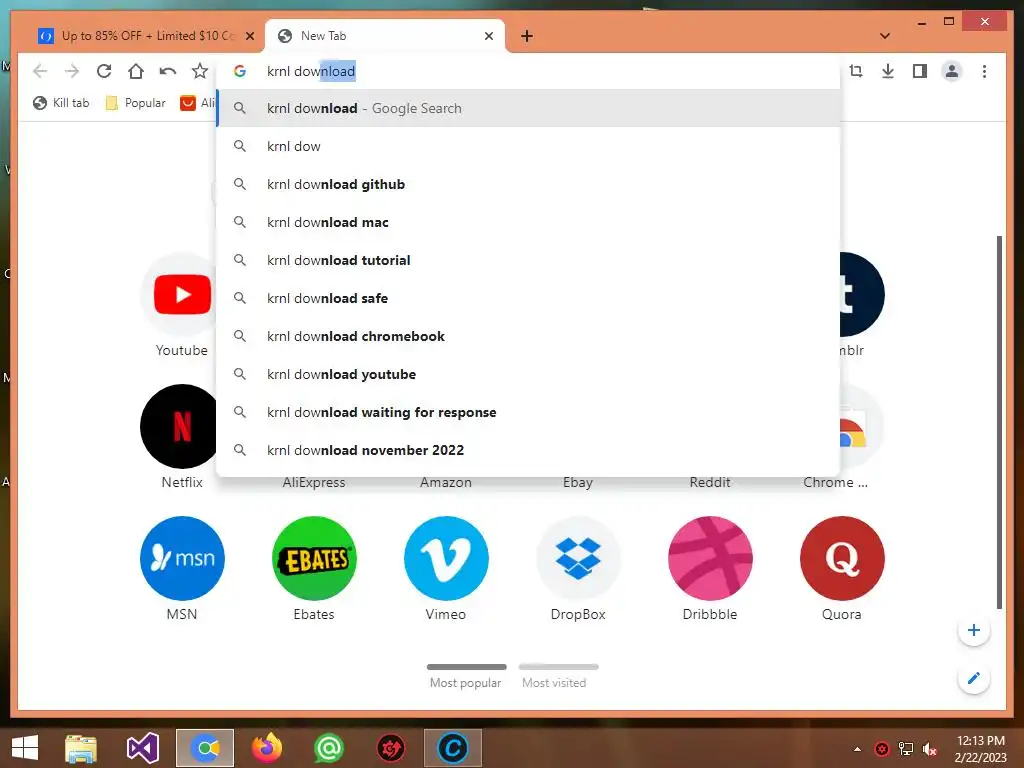This screenshot has width=1024, height=768.
Task: Click the address bar with 'krnl download'
Action: [529, 71]
